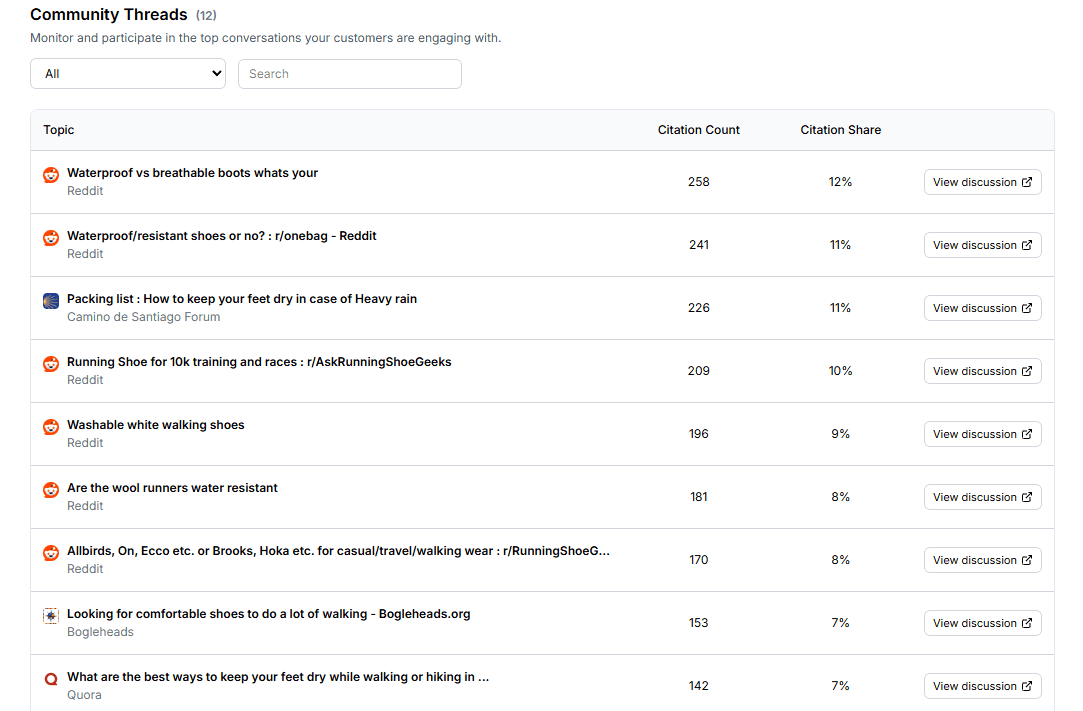1083x711 pixels.
Task: Click the Reddit icon beside "Running Shoe for 10k training"
Action: 50,363
